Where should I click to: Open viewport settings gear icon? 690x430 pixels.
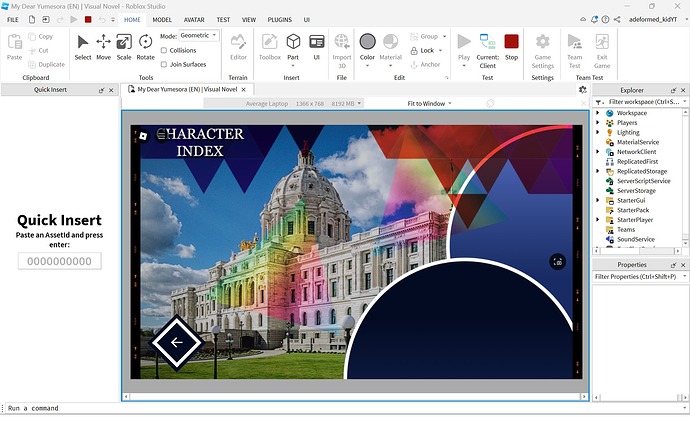pos(583,90)
